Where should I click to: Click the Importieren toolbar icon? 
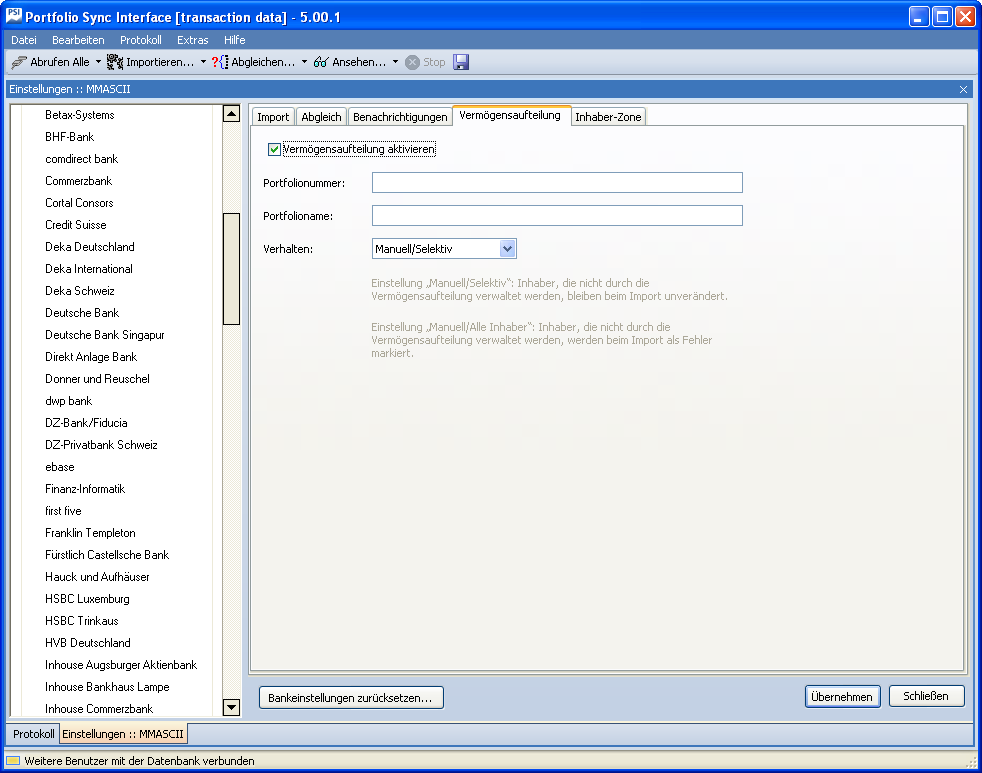click(115, 62)
